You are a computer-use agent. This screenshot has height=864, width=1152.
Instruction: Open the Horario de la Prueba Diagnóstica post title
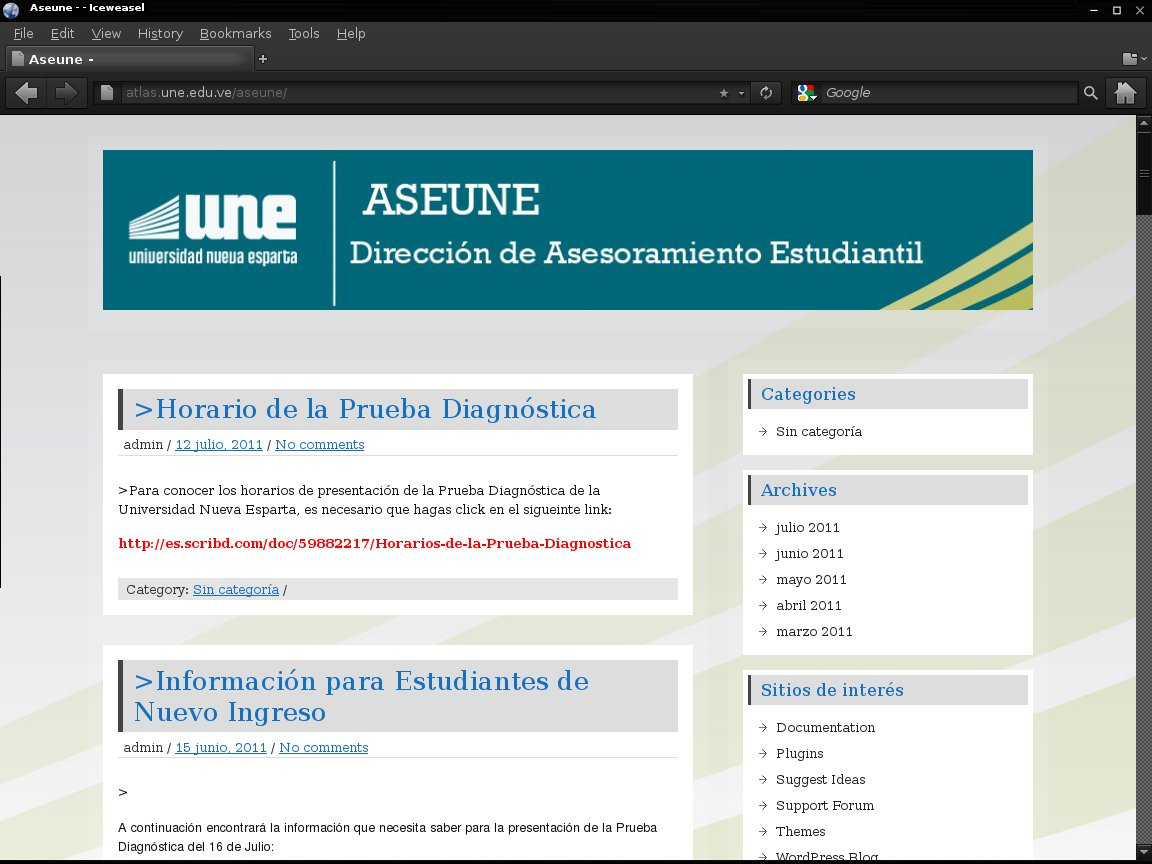point(365,409)
